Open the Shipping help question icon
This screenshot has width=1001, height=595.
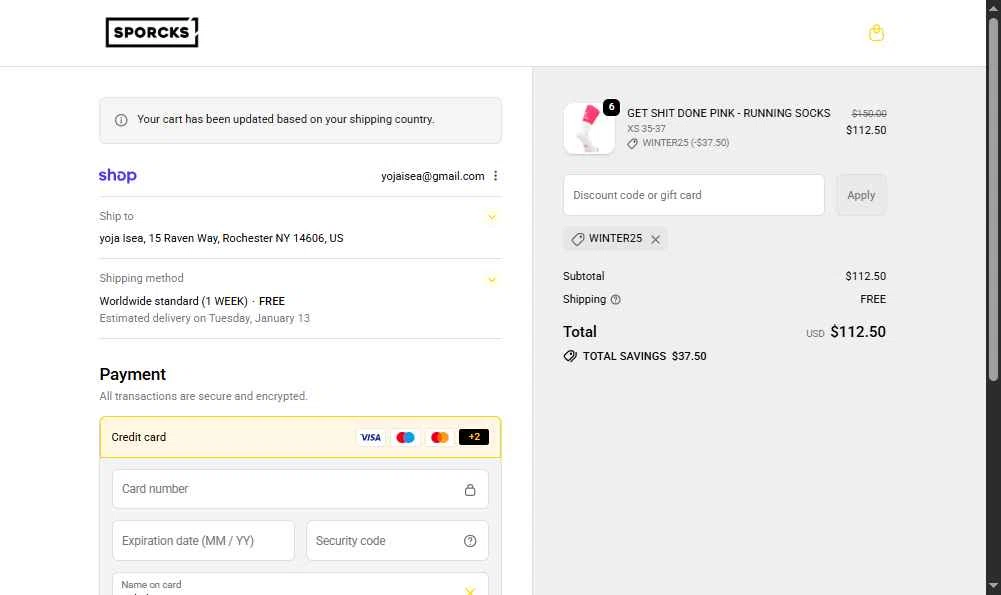[615, 299]
